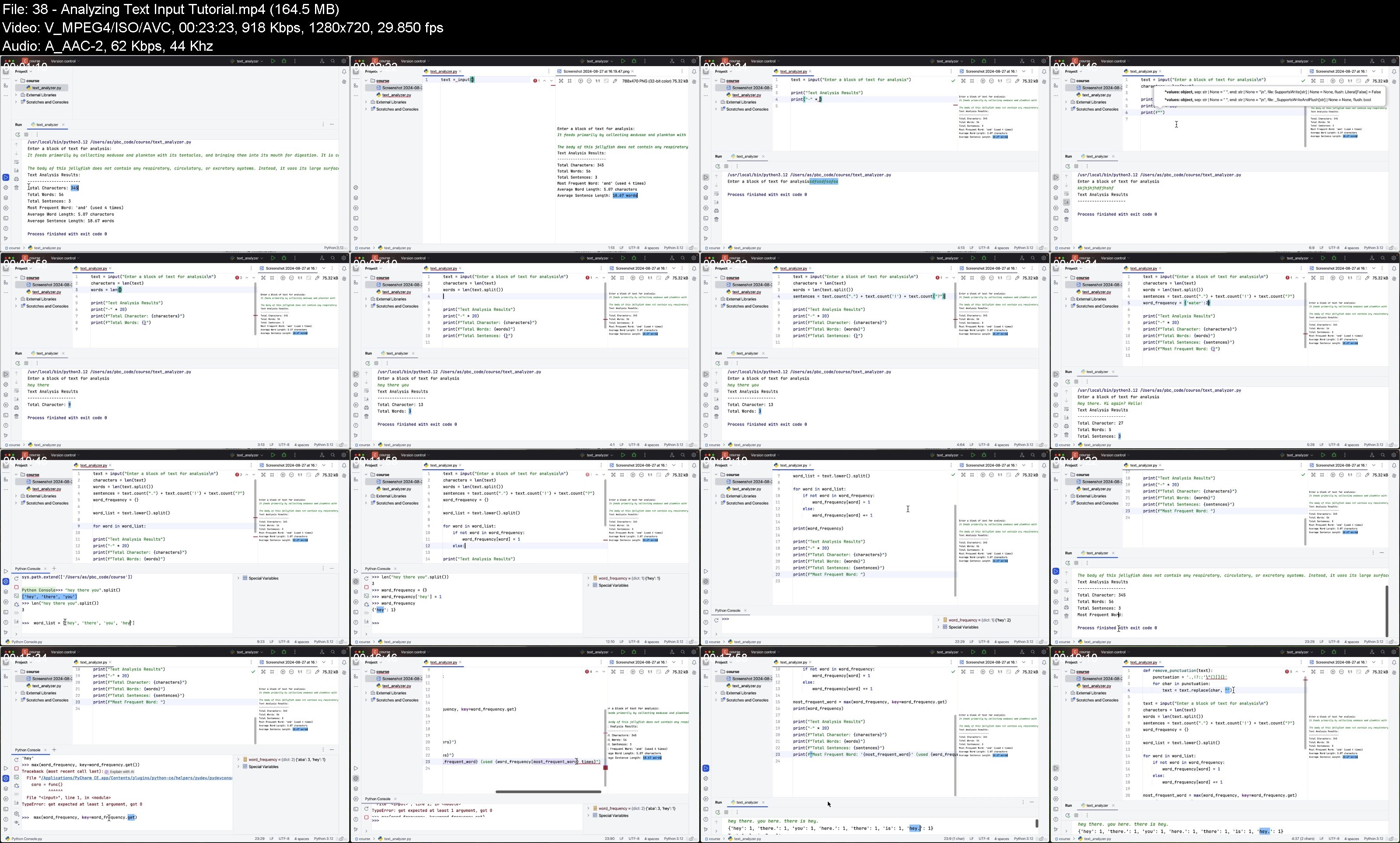Open text_analyzer run configuration dropdown in 00:03:34 frame
The height and width of the screenshot is (843, 1400).
coord(948,61)
